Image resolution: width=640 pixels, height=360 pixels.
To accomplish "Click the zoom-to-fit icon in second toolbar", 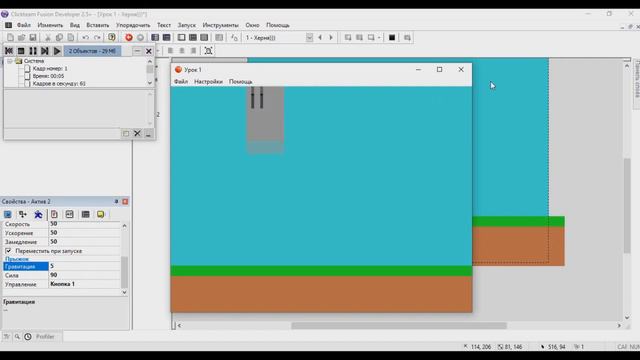I will click(208, 51).
